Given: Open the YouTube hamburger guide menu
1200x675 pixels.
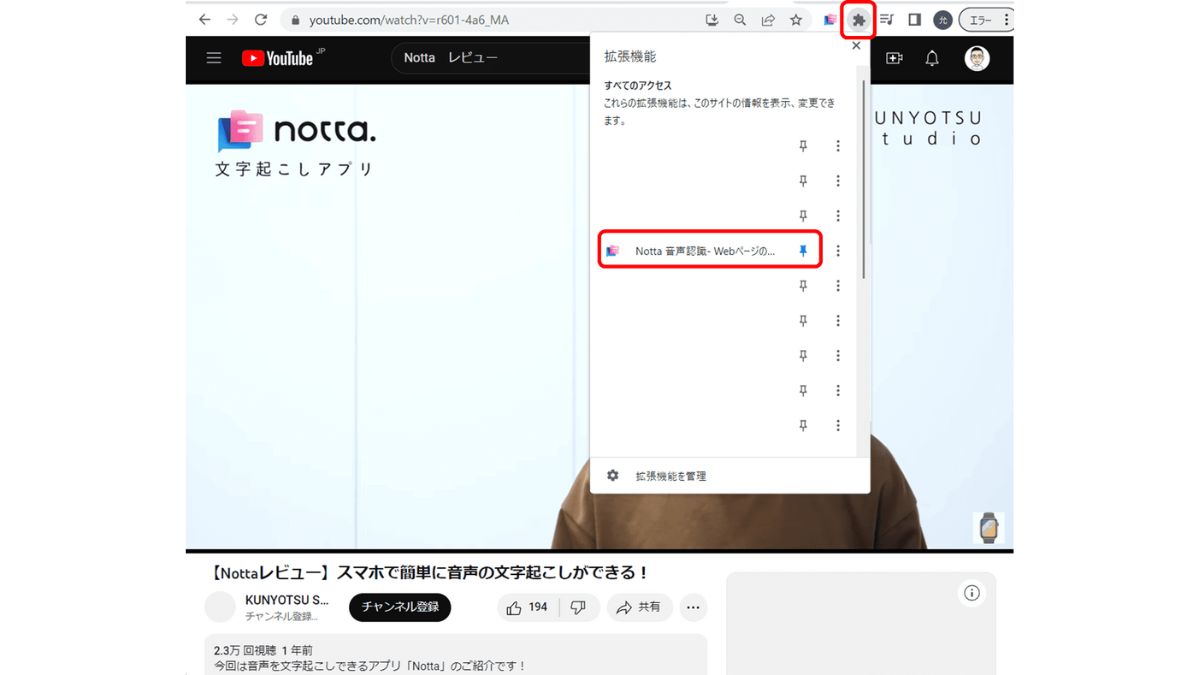Looking at the screenshot, I should 214,58.
